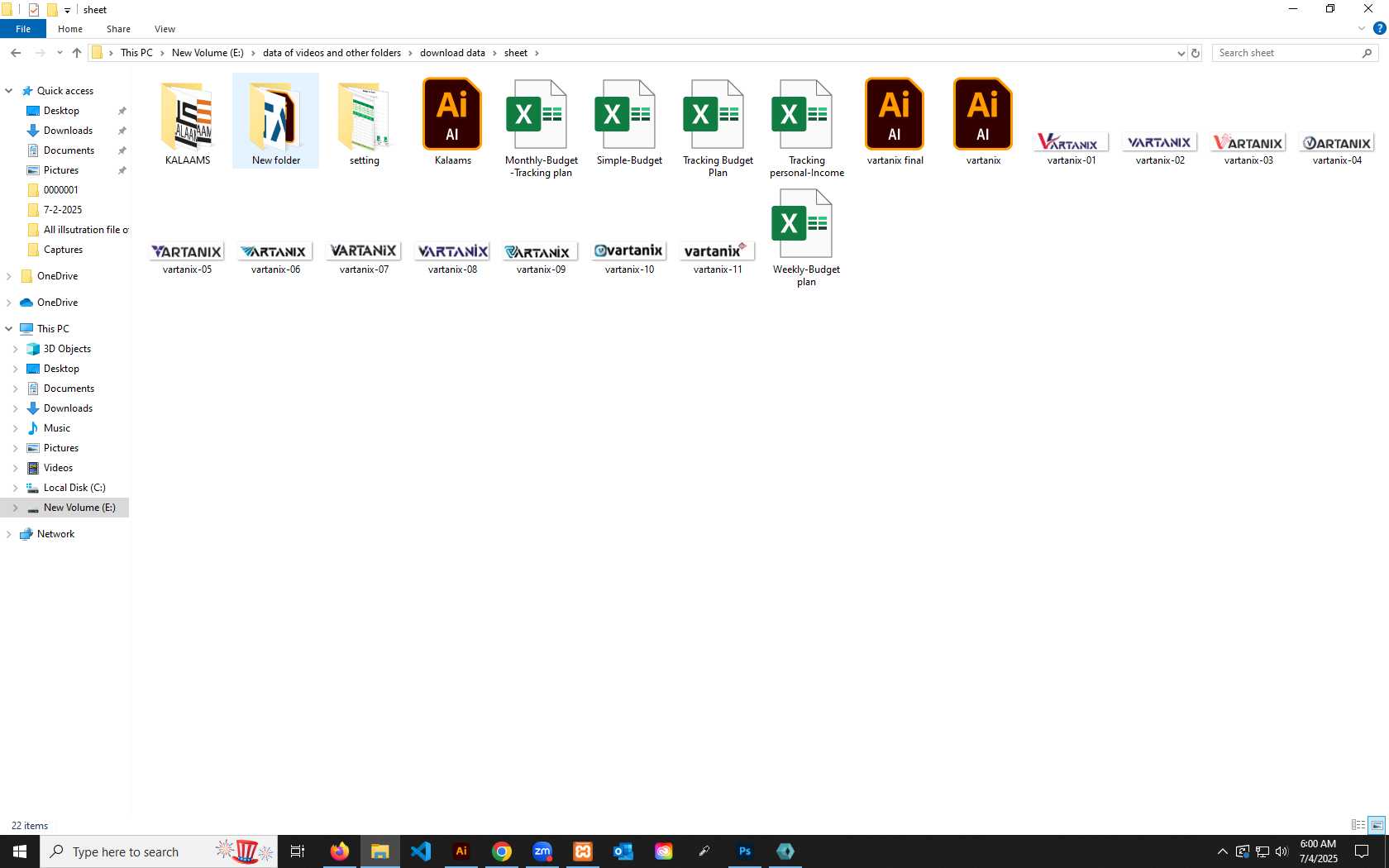Image resolution: width=1389 pixels, height=868 pixels.
Task: Select vartanix final Illustrator file
Action: click(x=895, y=122)
